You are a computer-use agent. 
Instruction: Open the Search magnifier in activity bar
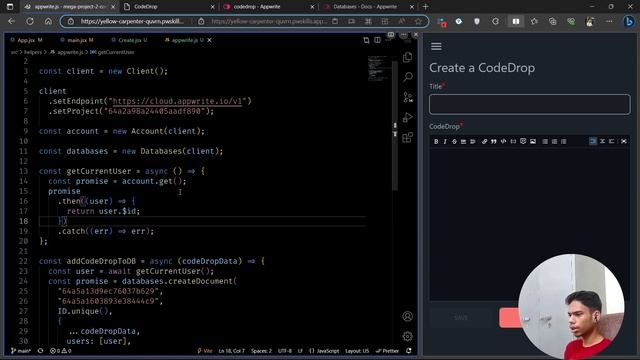click(x=407, y=77)
